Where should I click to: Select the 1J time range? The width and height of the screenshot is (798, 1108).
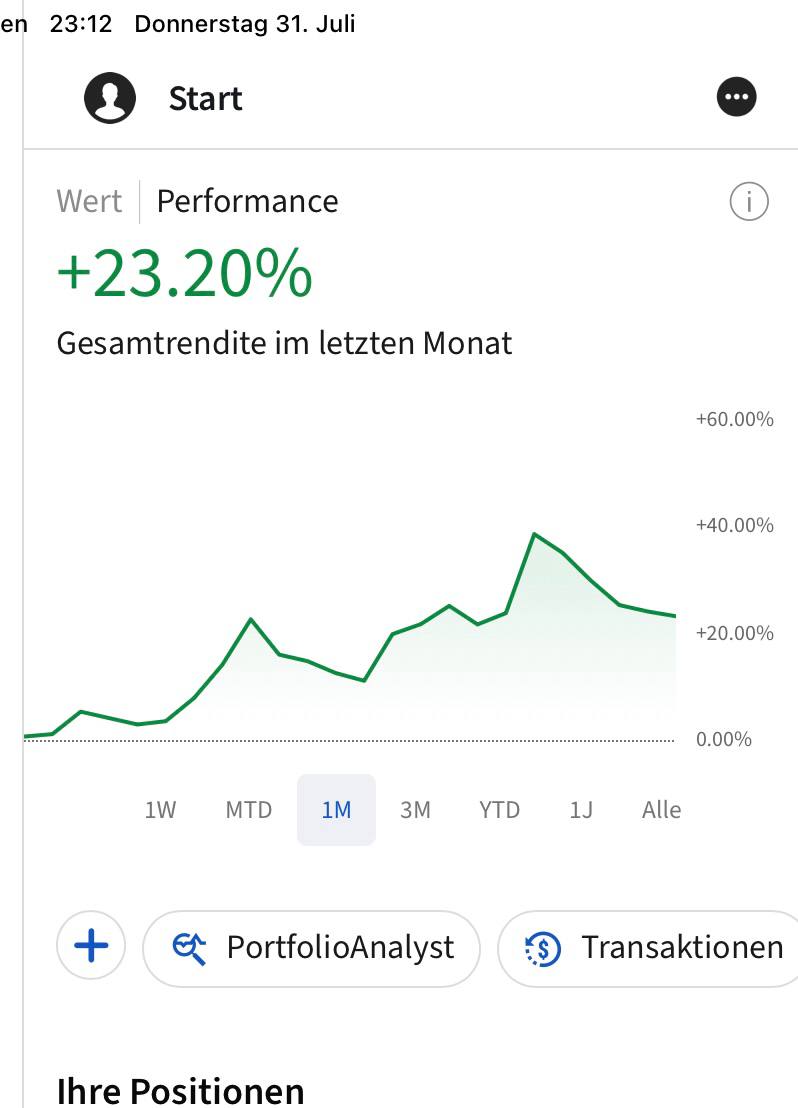[581, 810]
